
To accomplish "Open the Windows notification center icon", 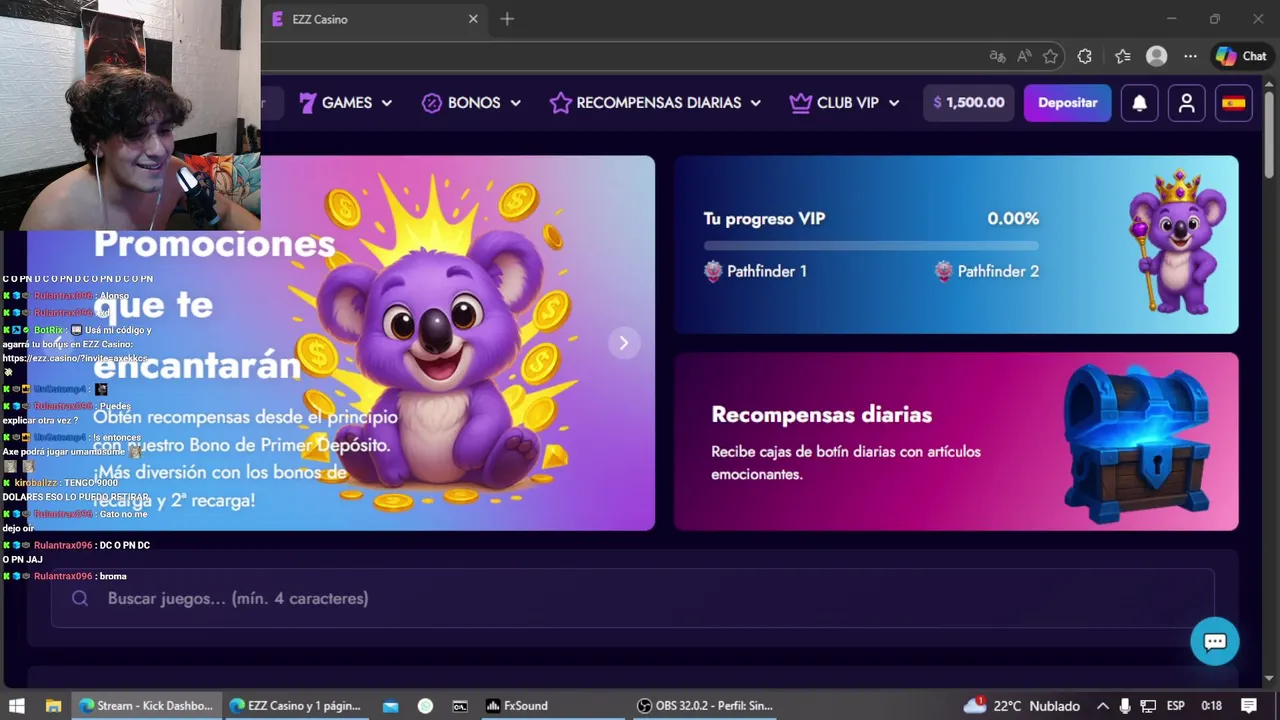I will (x=1249, y=705).
